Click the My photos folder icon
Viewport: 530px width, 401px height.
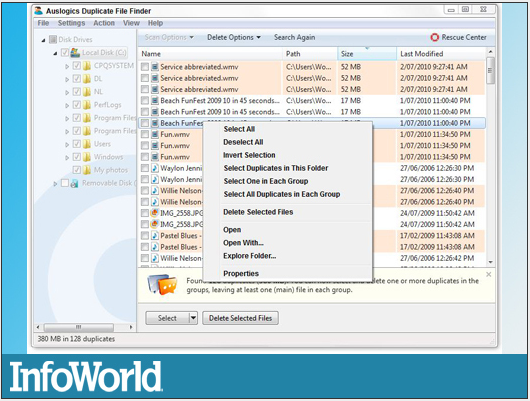(87, 170)
